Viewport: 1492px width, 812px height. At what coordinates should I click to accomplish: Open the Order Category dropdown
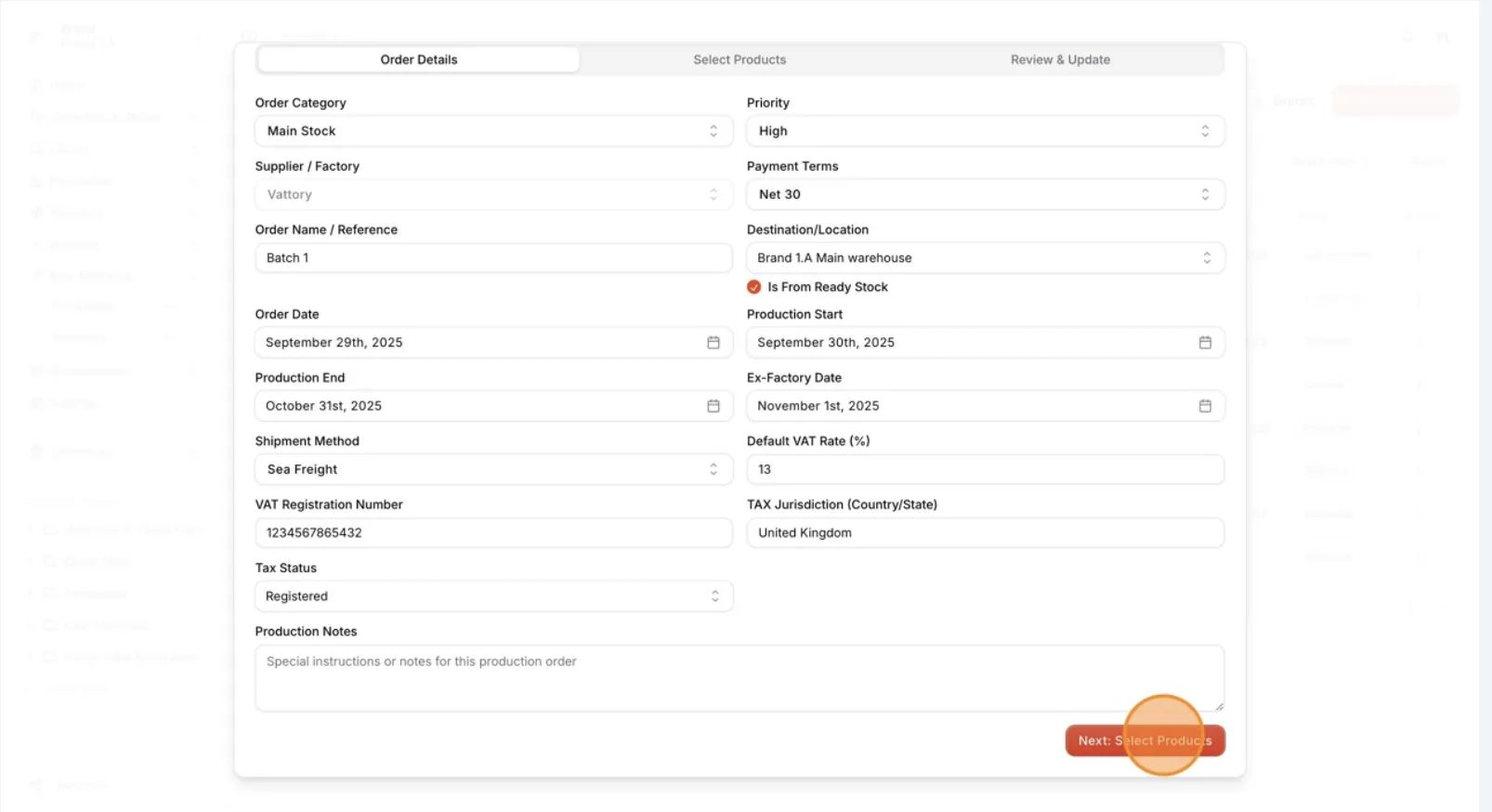click(493, 131)
